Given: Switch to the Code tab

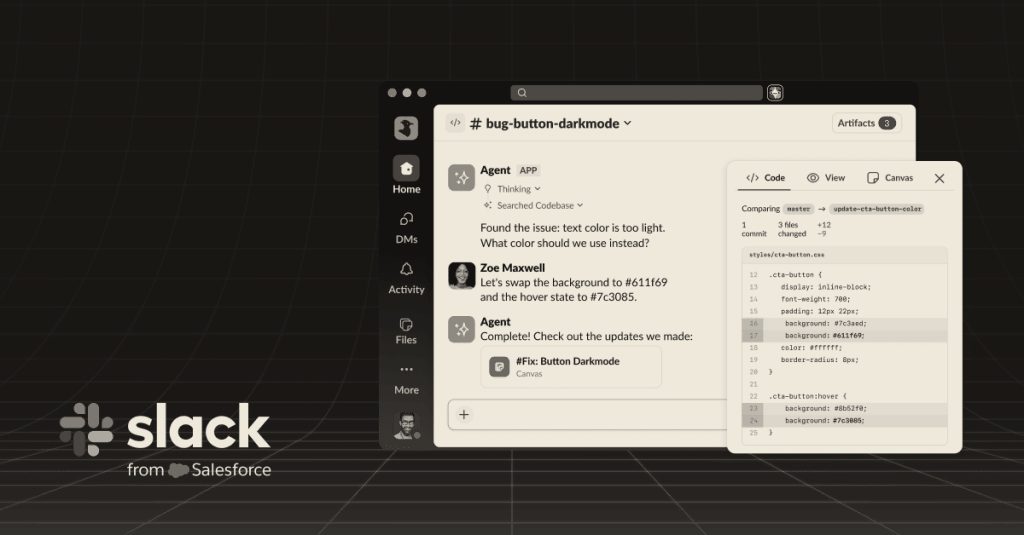Looking at the screenshot, I should coord(765,178).
